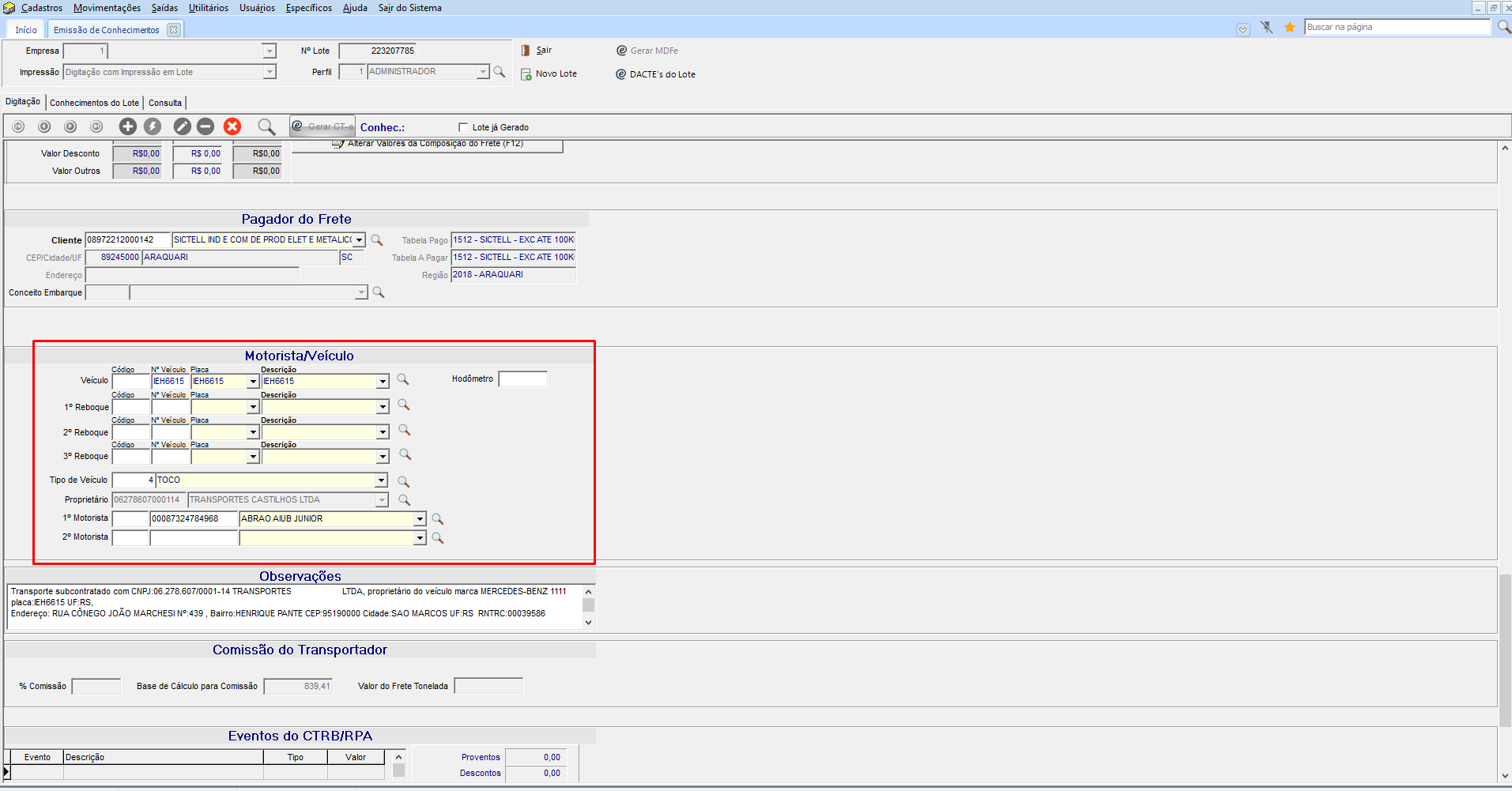
Task: Click the Evento column header
Action: coord(37,757)
